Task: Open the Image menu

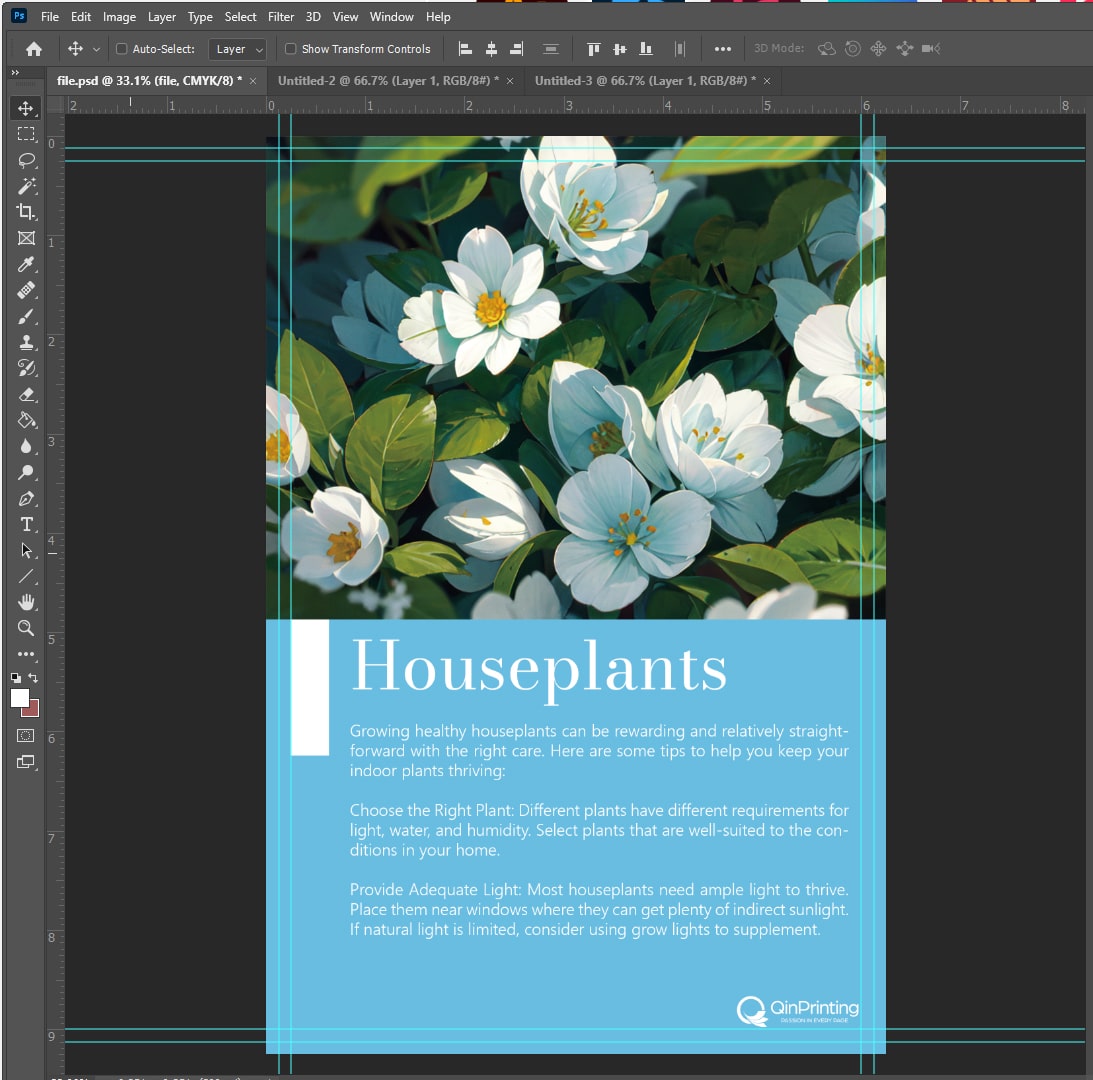Action: coord(119,17)
